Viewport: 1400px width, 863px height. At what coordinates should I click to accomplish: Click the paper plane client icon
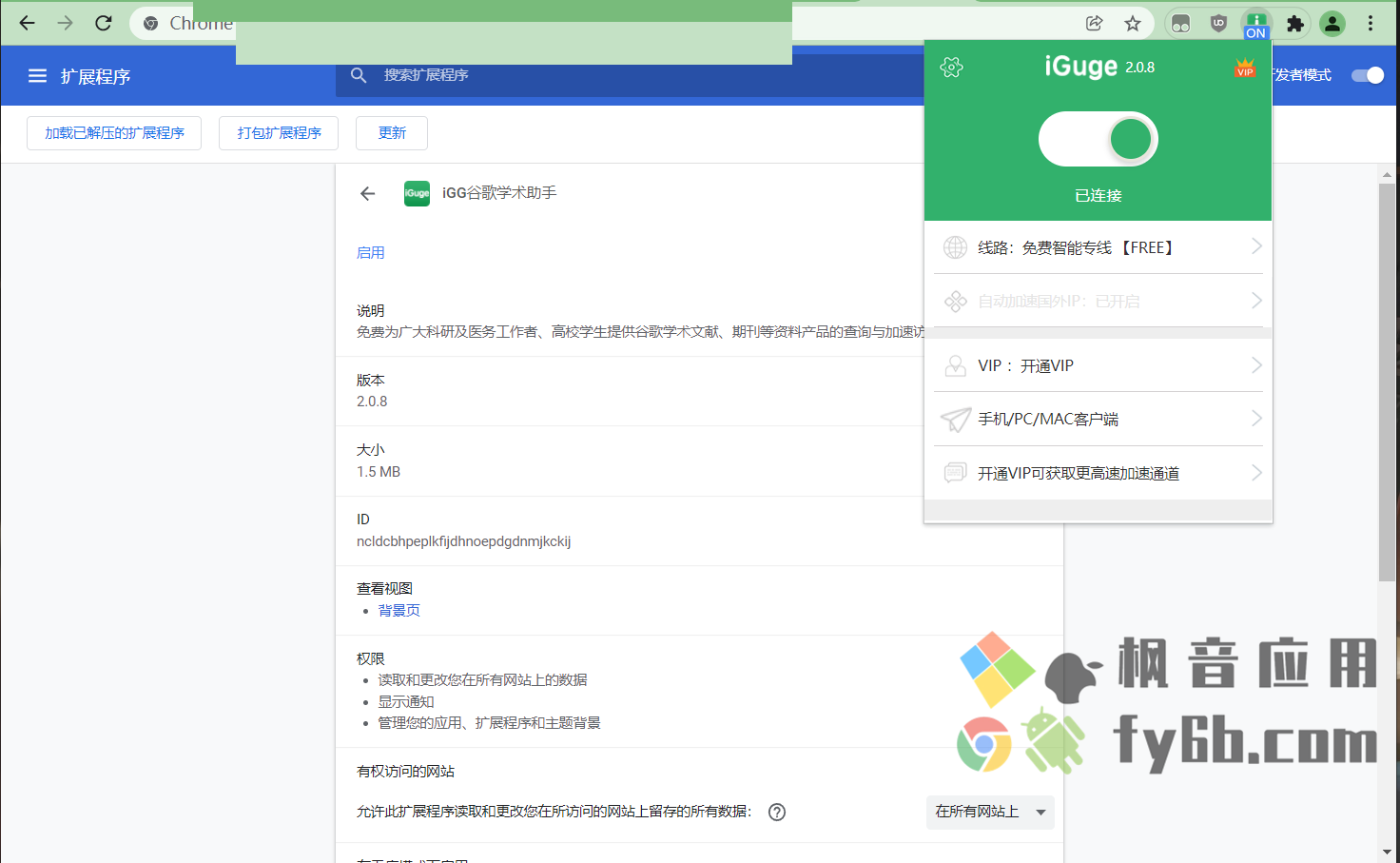point(955,420)
